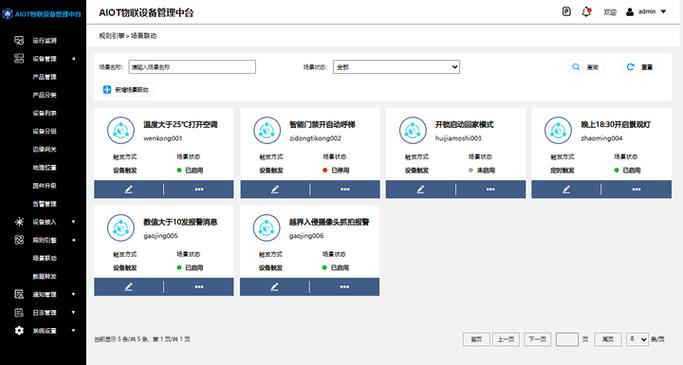The width and height of the screenshot is (683, 365).
Task: Expand the 设备接入 menu arrow
Action: (x=73, y=222)
